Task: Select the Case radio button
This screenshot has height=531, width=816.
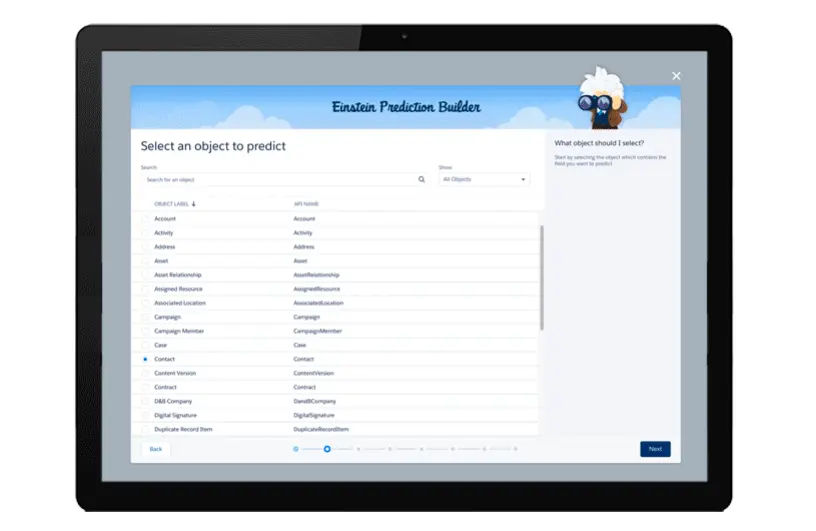Action: [145, 345]
